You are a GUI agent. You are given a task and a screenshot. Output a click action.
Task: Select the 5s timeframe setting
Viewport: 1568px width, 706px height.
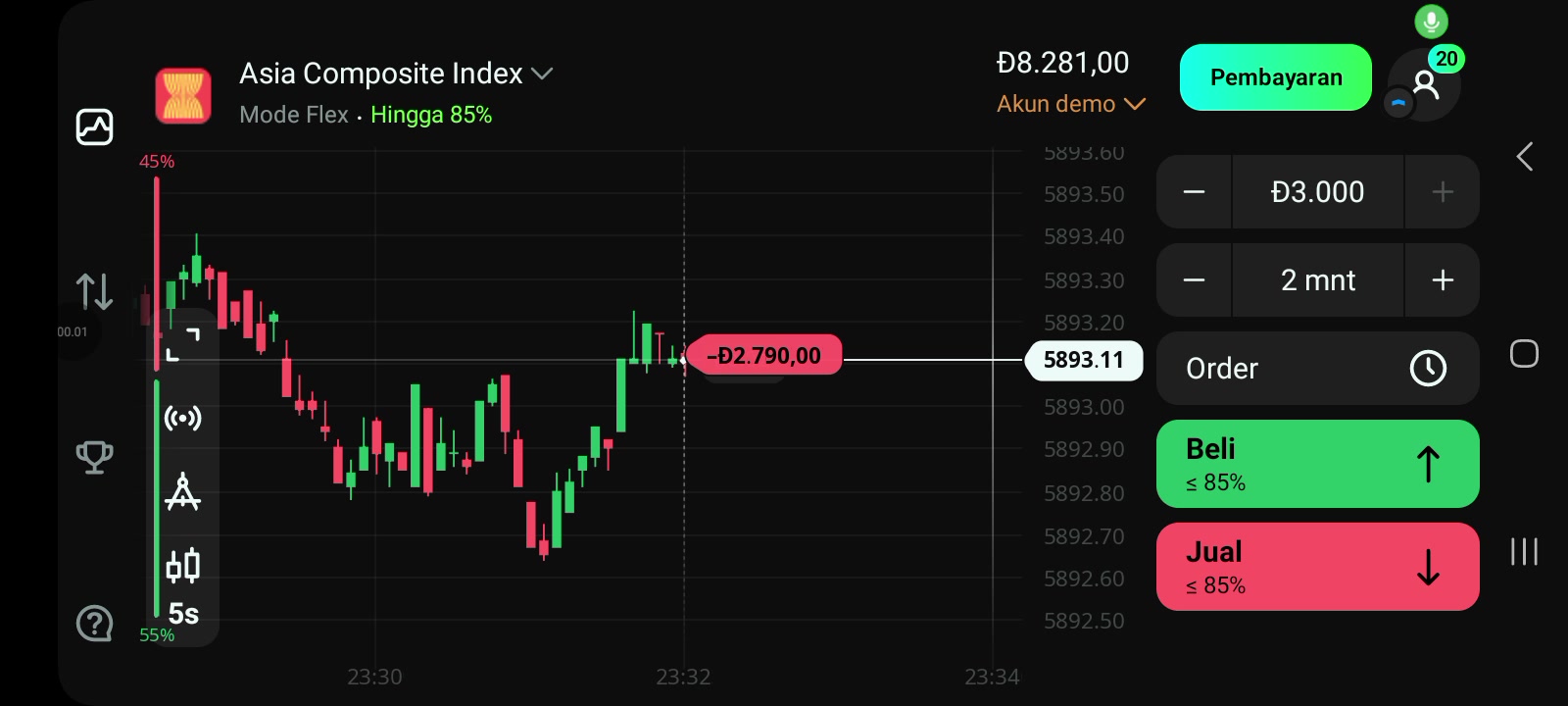(x=183, y=614)
